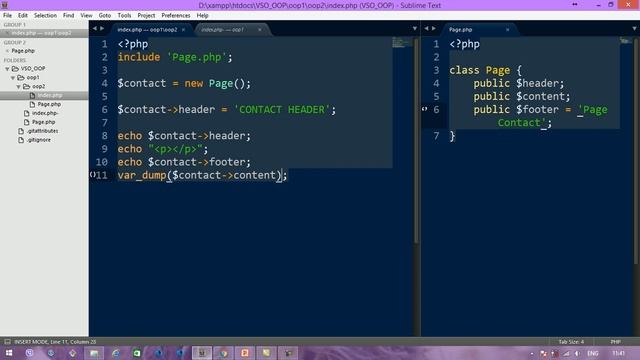Go to previous tab in right pane
The width and height of the screenshot is (640, 360).
[x=427, y=29]
